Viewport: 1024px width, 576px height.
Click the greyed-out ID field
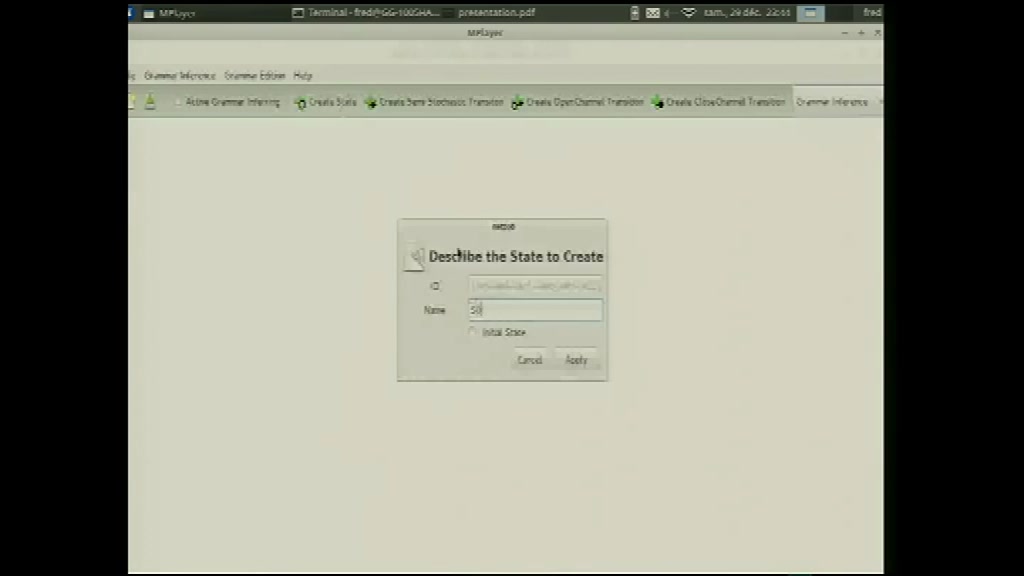(x=536, y=285)
